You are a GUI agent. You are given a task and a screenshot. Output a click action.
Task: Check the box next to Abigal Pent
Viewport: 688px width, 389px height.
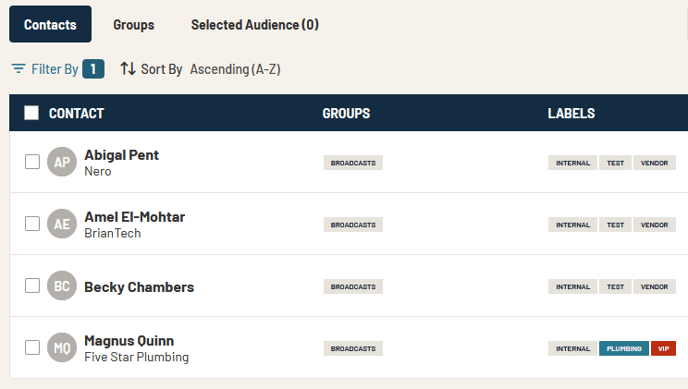click(x=32, y=162)
